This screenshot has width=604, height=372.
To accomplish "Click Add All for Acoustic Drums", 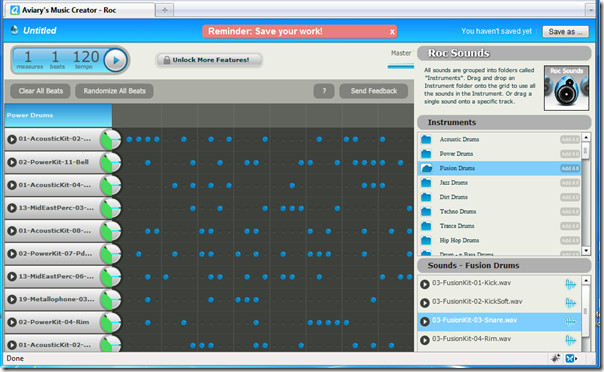I will coord(570,139).
